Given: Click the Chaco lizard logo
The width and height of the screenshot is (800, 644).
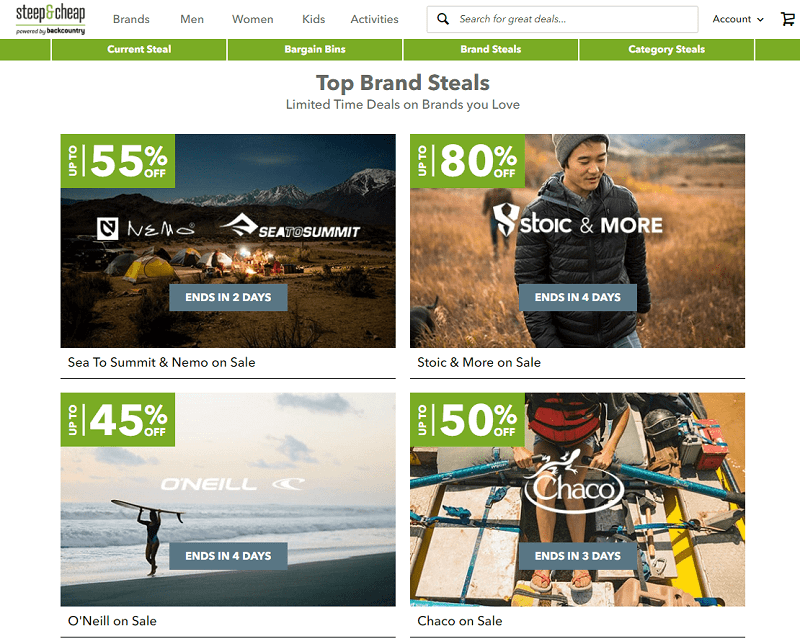Looking at the screenshot, I should (x=574, y=481).
